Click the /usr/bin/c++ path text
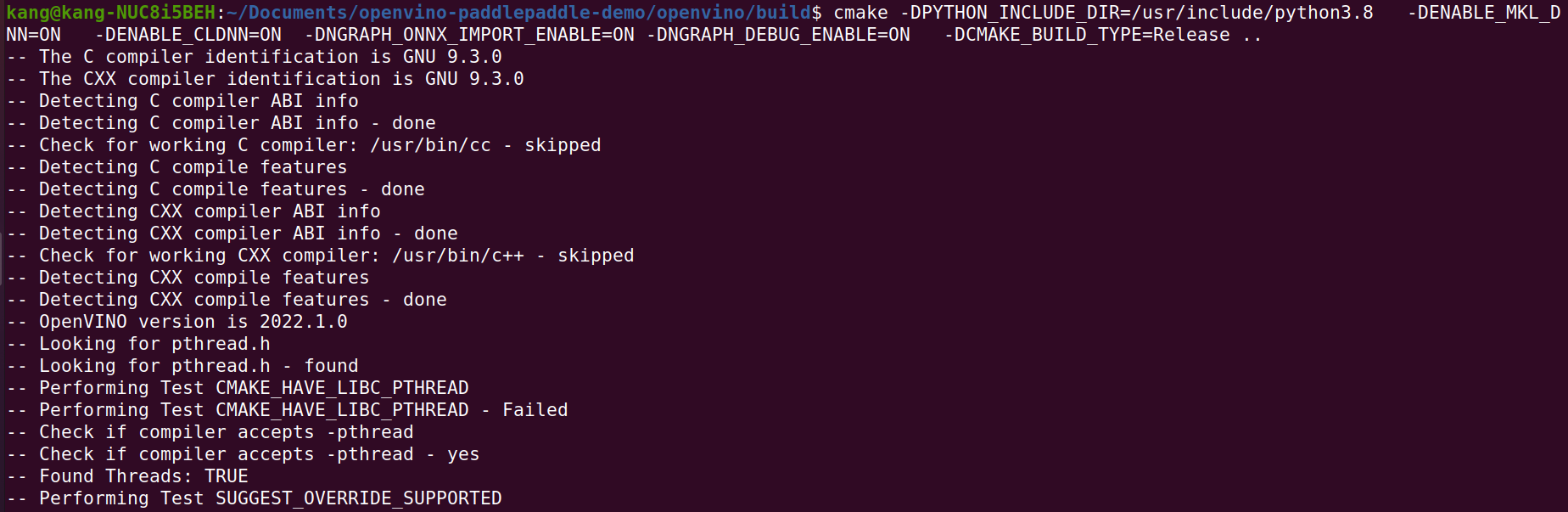 tap(458, 256)
